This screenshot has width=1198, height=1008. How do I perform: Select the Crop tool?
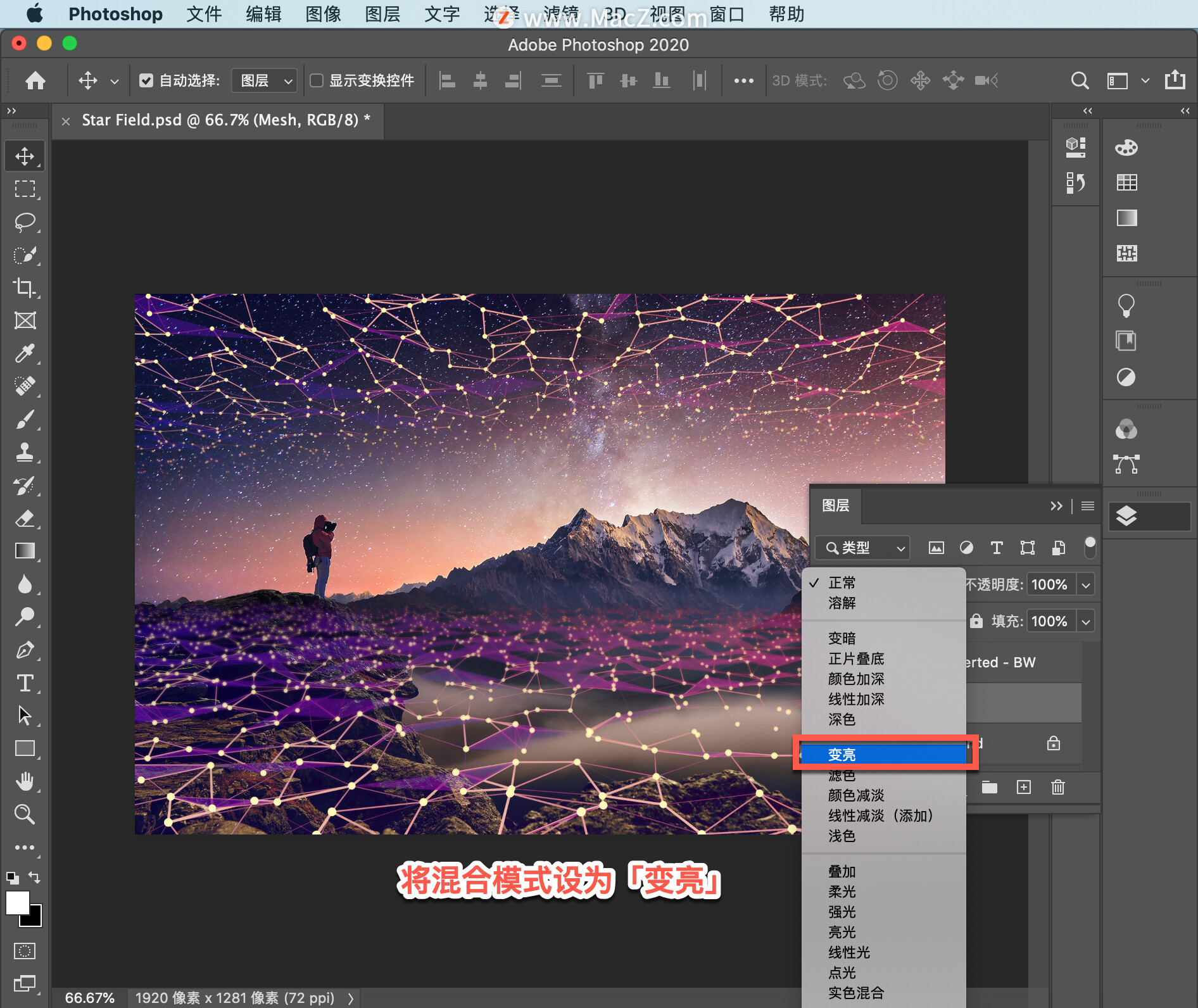click(x=25, y=287)
